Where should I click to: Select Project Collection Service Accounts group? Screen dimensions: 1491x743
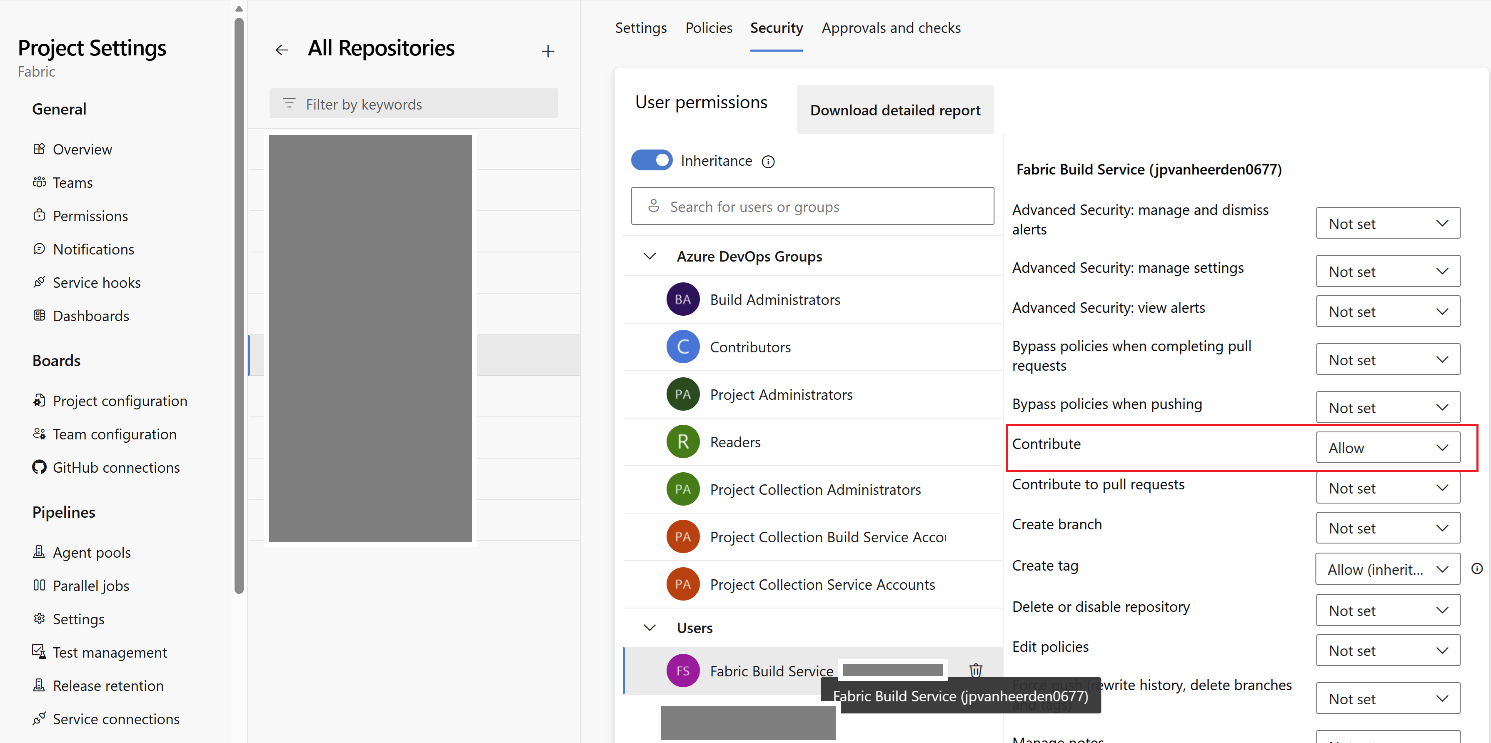[813, 584]
